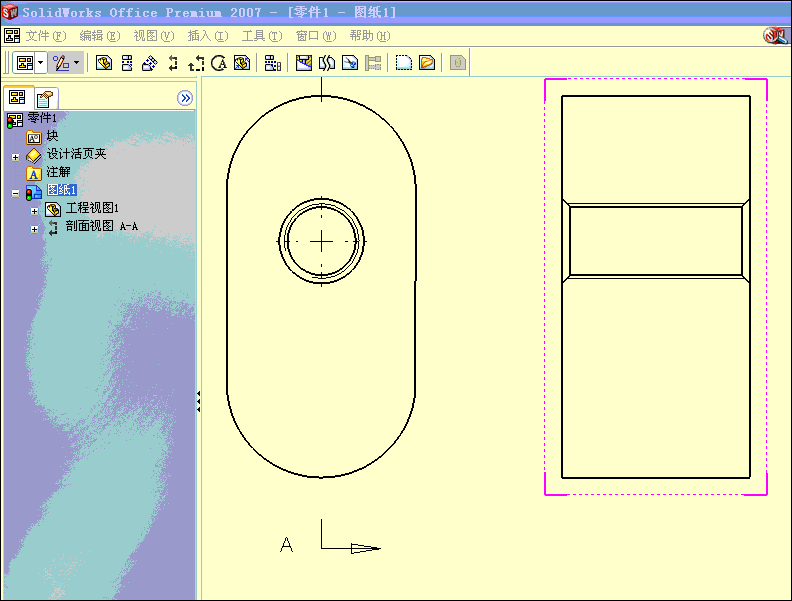Expand the 工程视图1 node
Image resolution: width=792 pixels, height=601 pixels.
point(34,211)
